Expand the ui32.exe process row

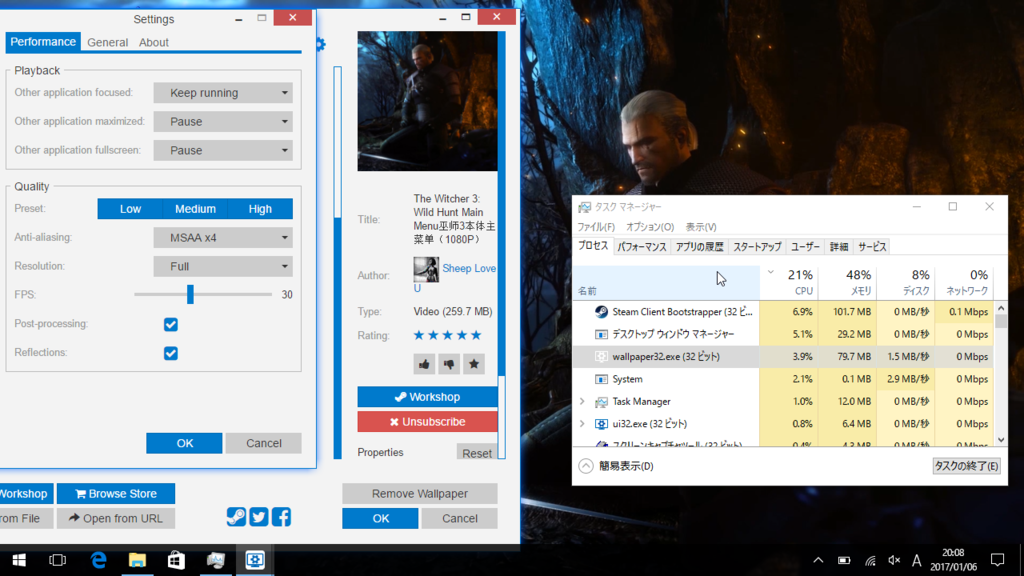tap(582, 424)
